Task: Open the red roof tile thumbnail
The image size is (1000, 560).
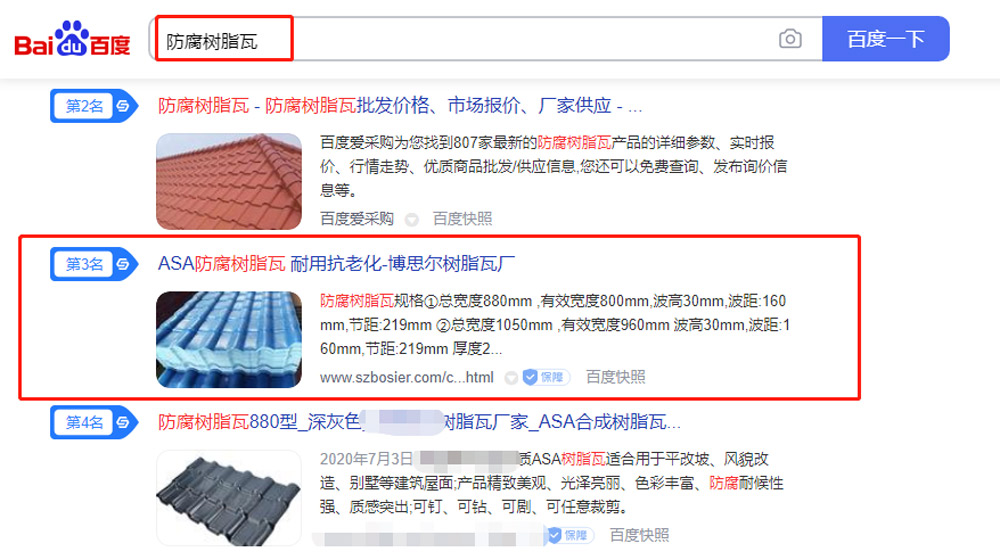Action: (229, 181)
